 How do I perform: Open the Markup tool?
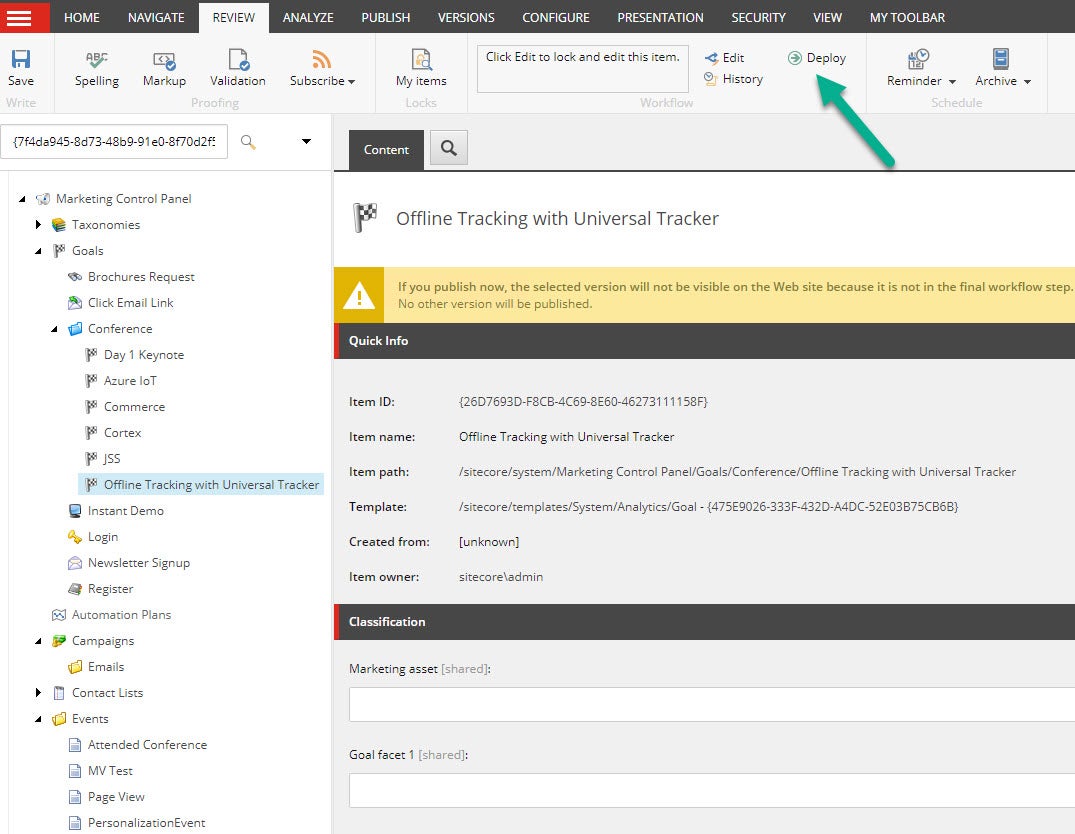(x=164, y=66)
